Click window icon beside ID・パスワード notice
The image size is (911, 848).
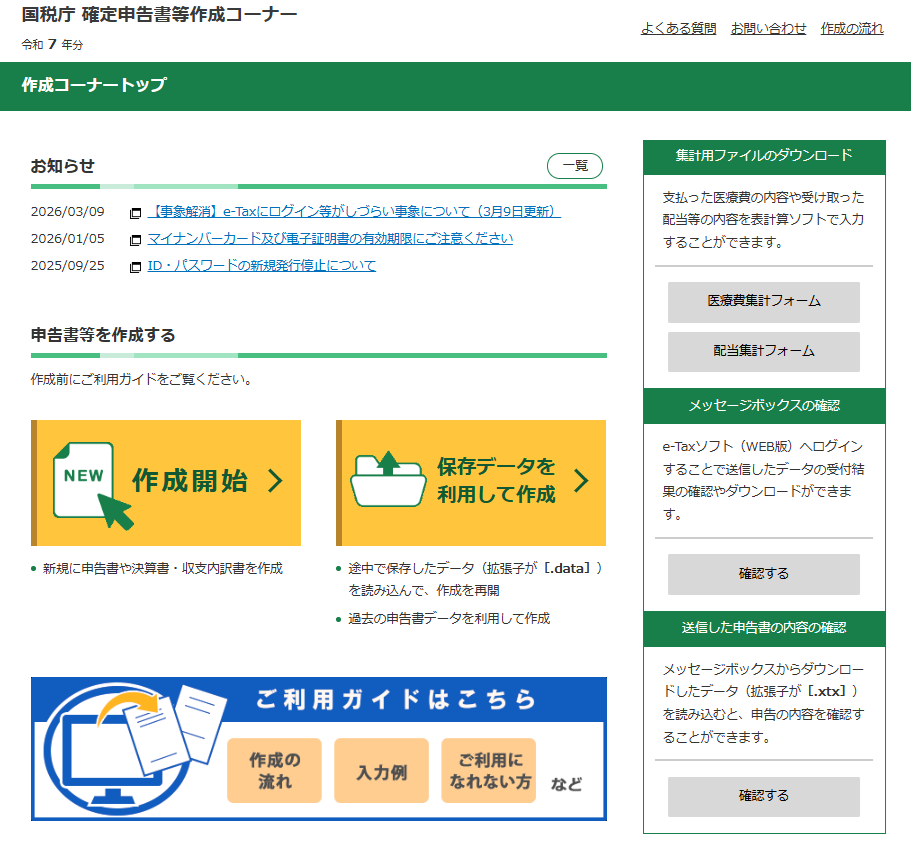(x=136, y=267)
